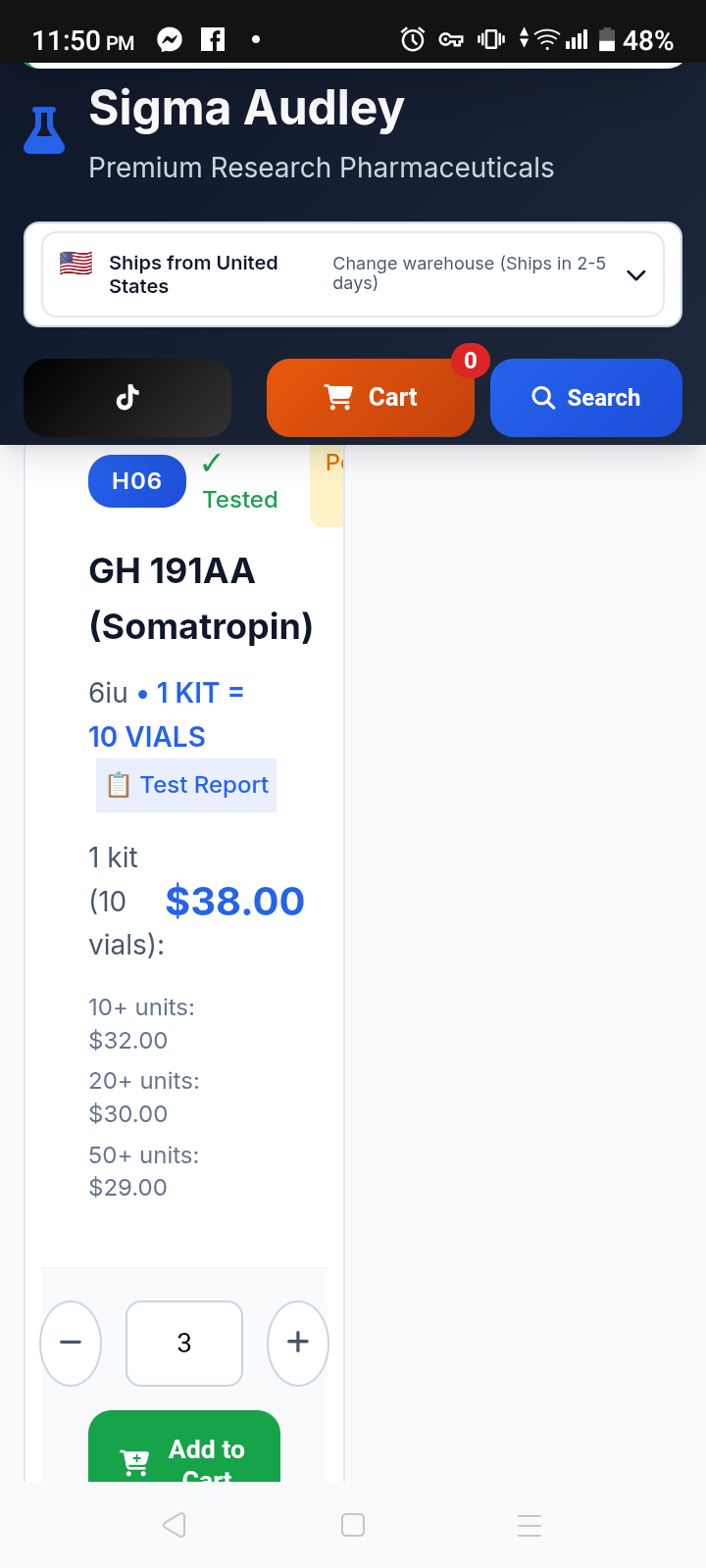Viewport: 706px width, 1568px height.
Task: Decrease quantity with the minus button
Action: pyautogui.click(x=71, y=1343)
